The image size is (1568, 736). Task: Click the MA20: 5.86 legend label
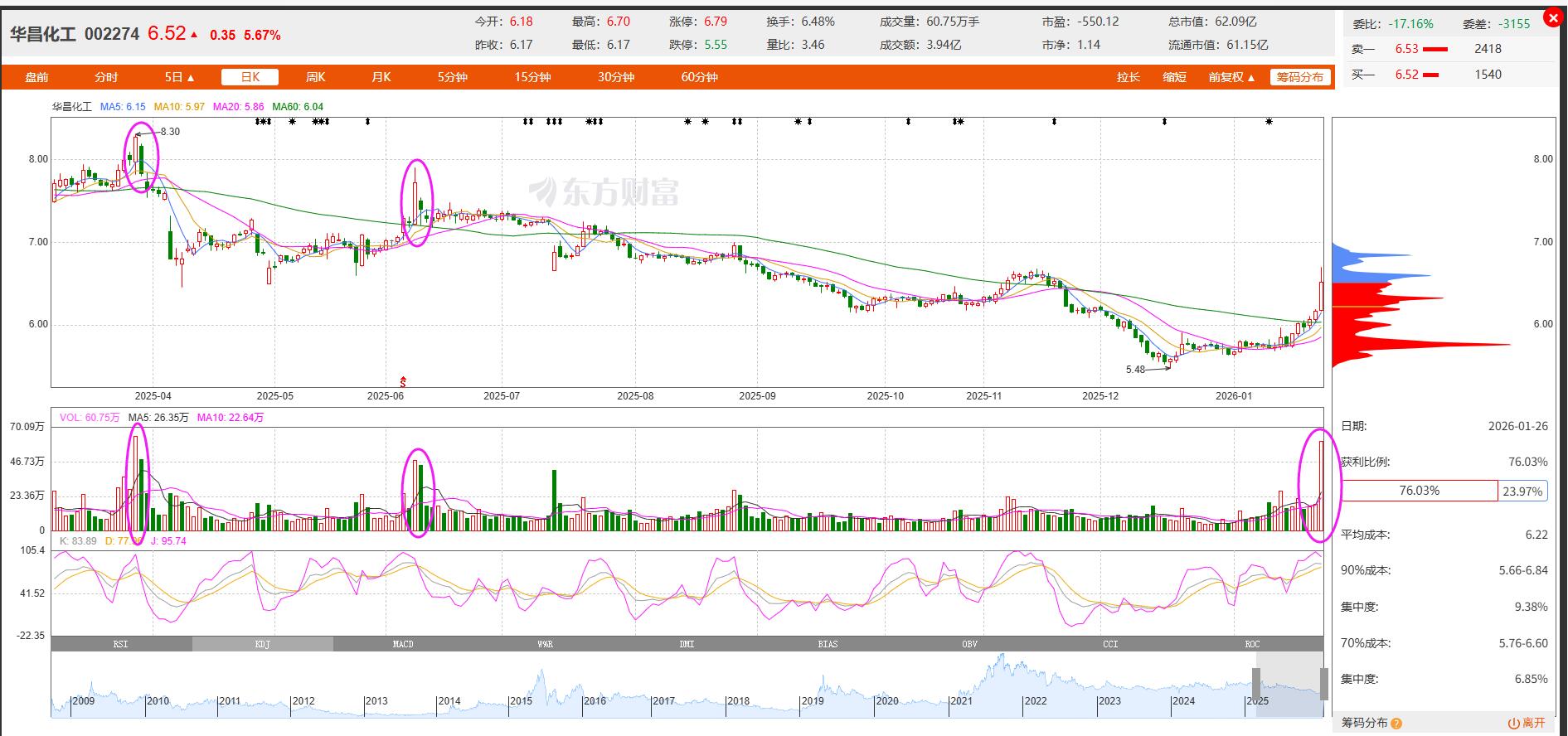[x=238, y=107]
